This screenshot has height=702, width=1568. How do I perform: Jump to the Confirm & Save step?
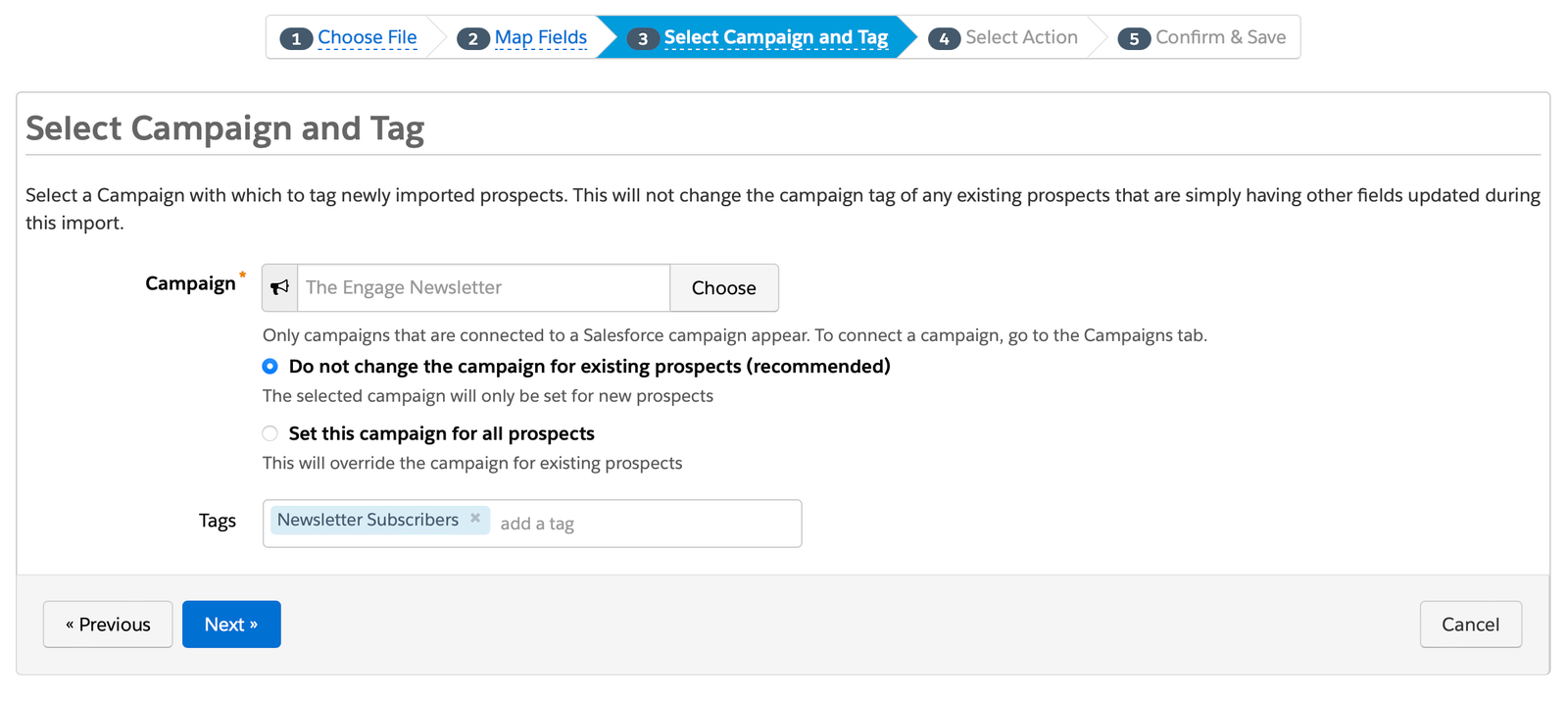[x=1220, y=37]
